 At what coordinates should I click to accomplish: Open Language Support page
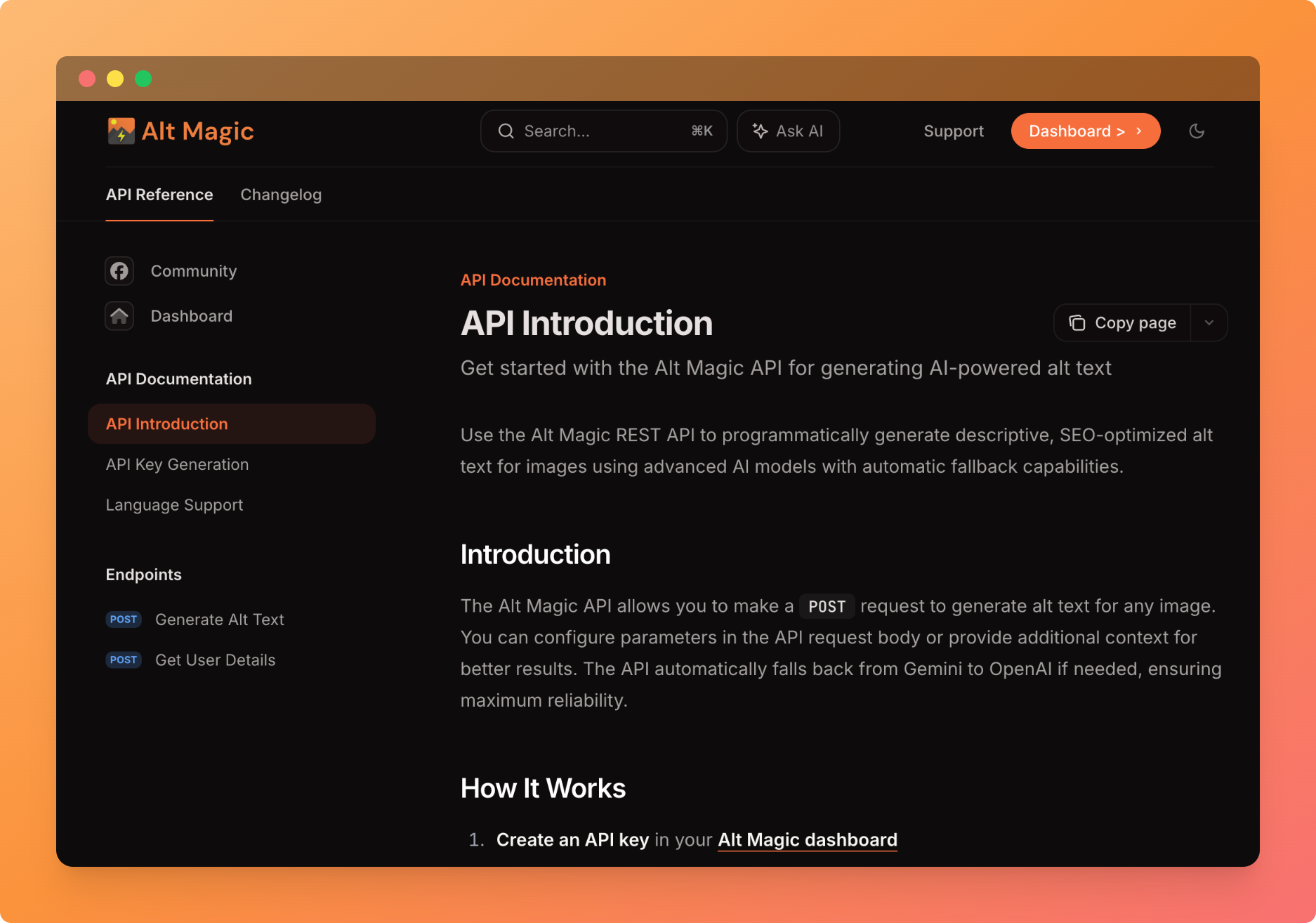[174, 505]
